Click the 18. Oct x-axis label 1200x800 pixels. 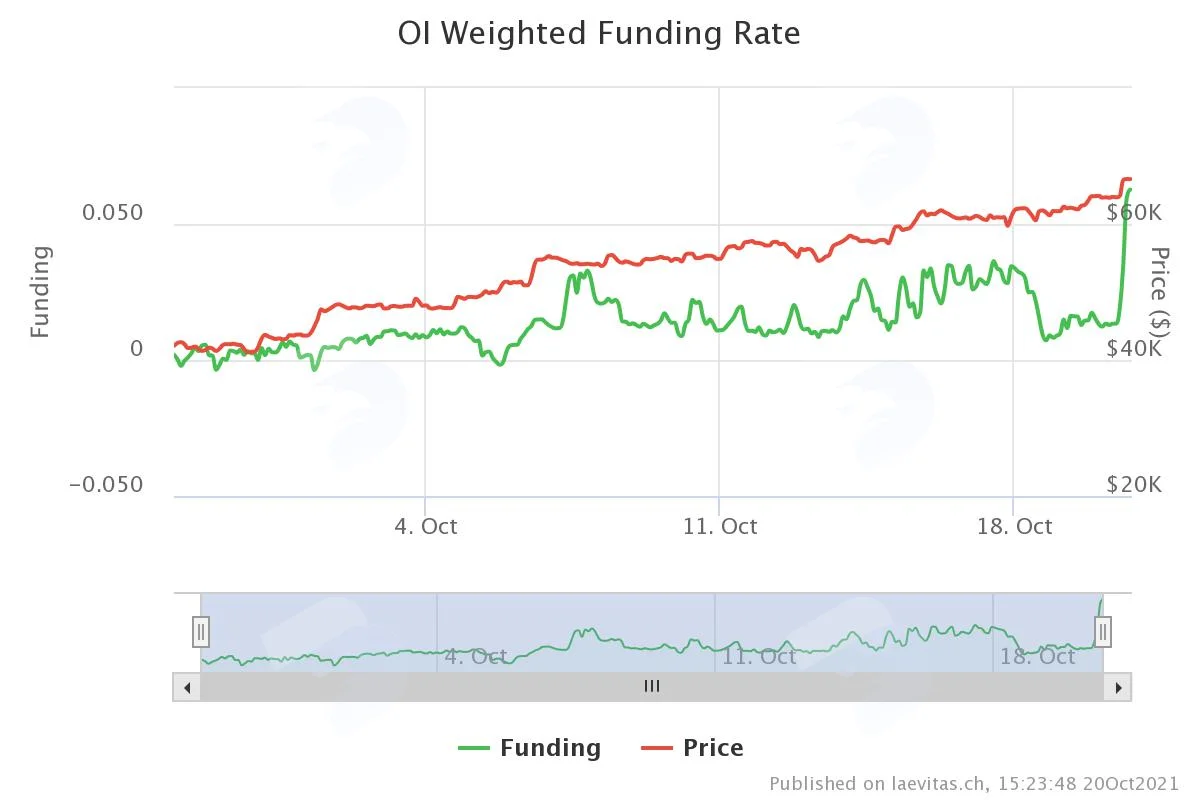click(1014, 526)
